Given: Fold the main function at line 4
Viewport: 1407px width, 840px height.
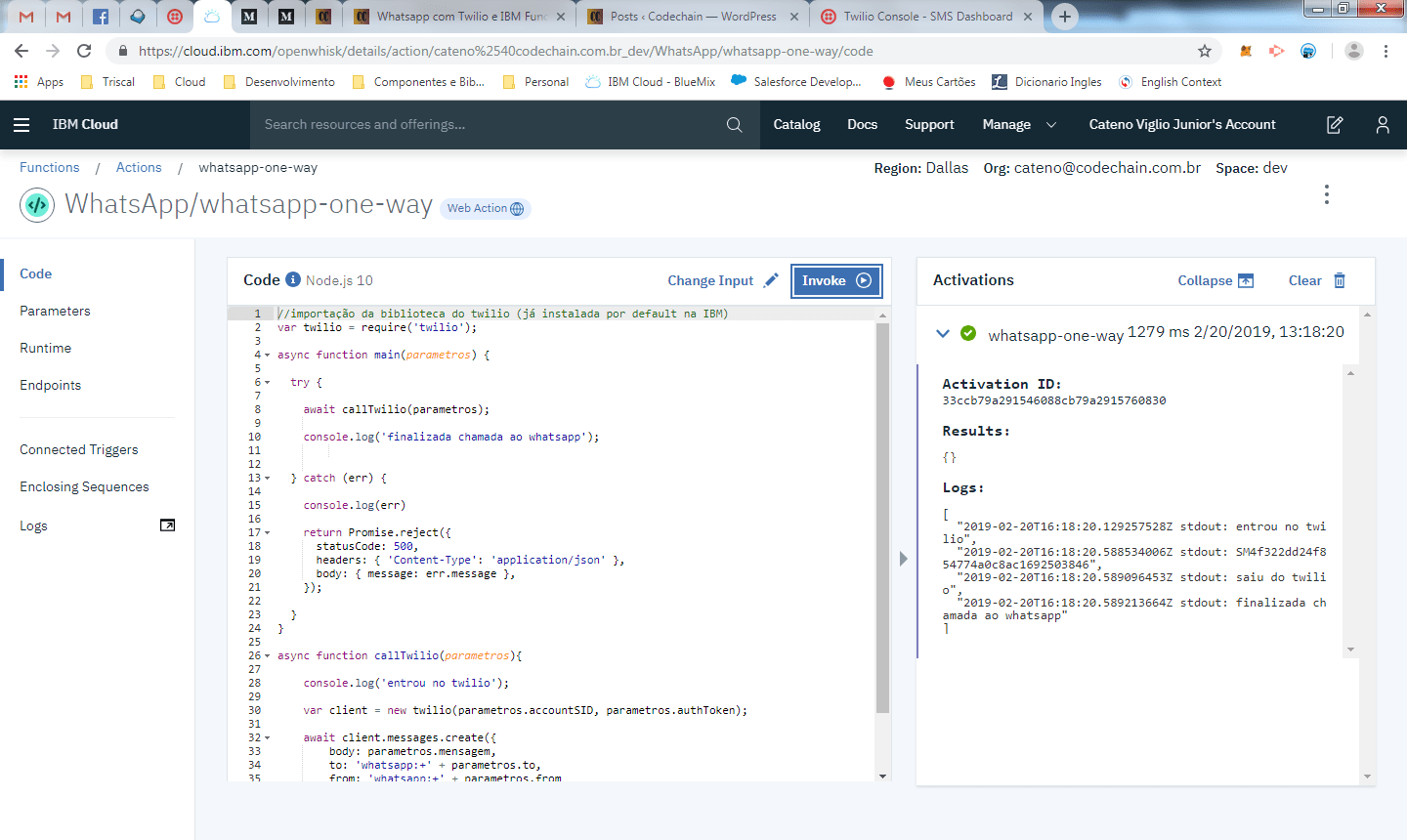Looking at the screenshot, I should (268, 355).
